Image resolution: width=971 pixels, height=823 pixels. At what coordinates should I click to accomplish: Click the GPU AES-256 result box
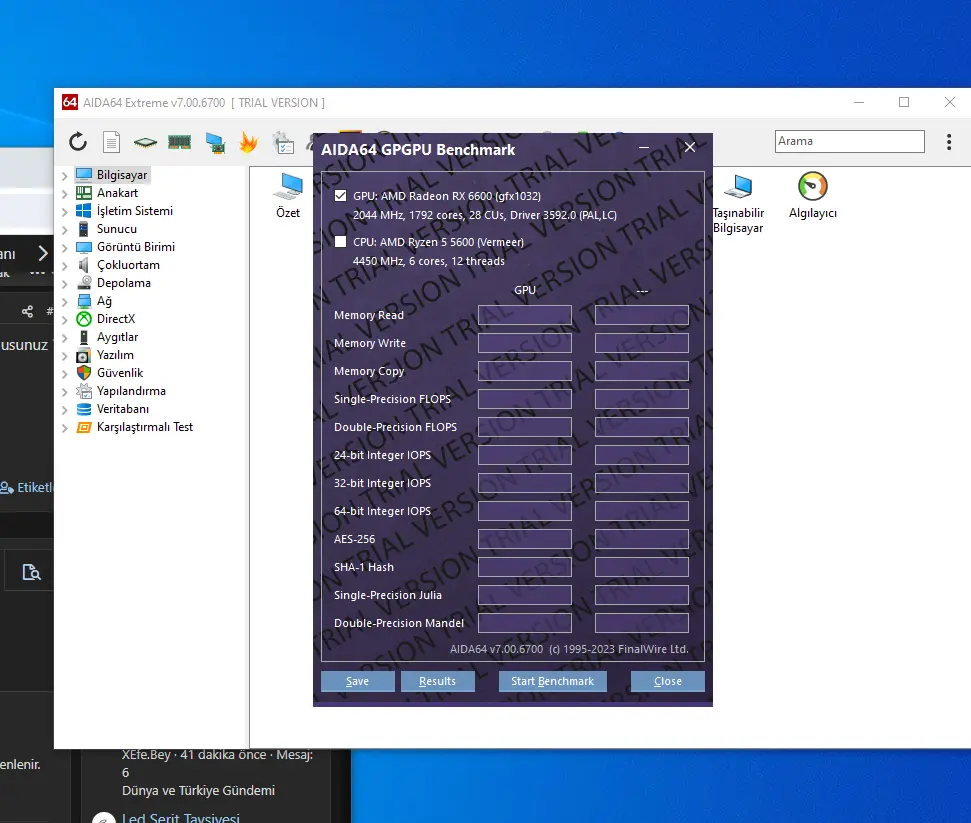[x=525, y=539]
